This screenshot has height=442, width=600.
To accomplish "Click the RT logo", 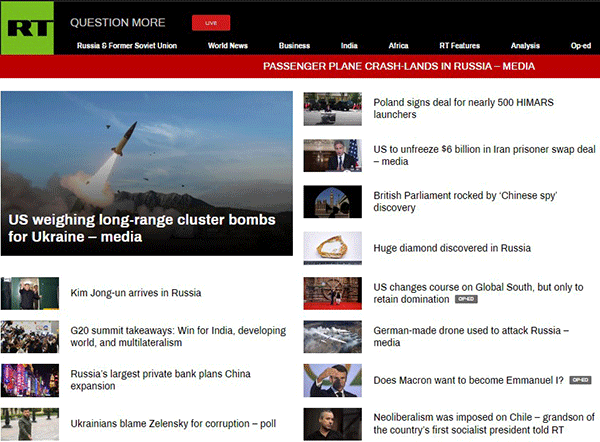I will (27, 28).
